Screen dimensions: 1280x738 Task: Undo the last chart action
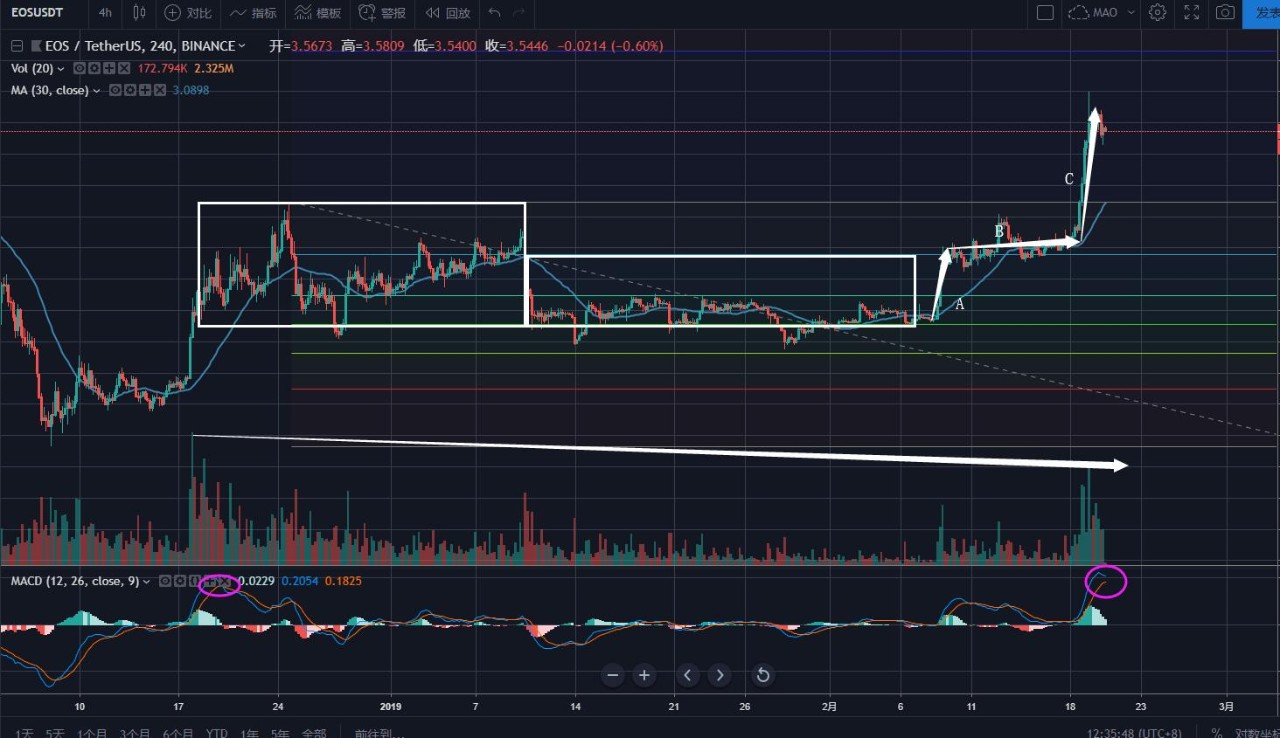(494, 13)
